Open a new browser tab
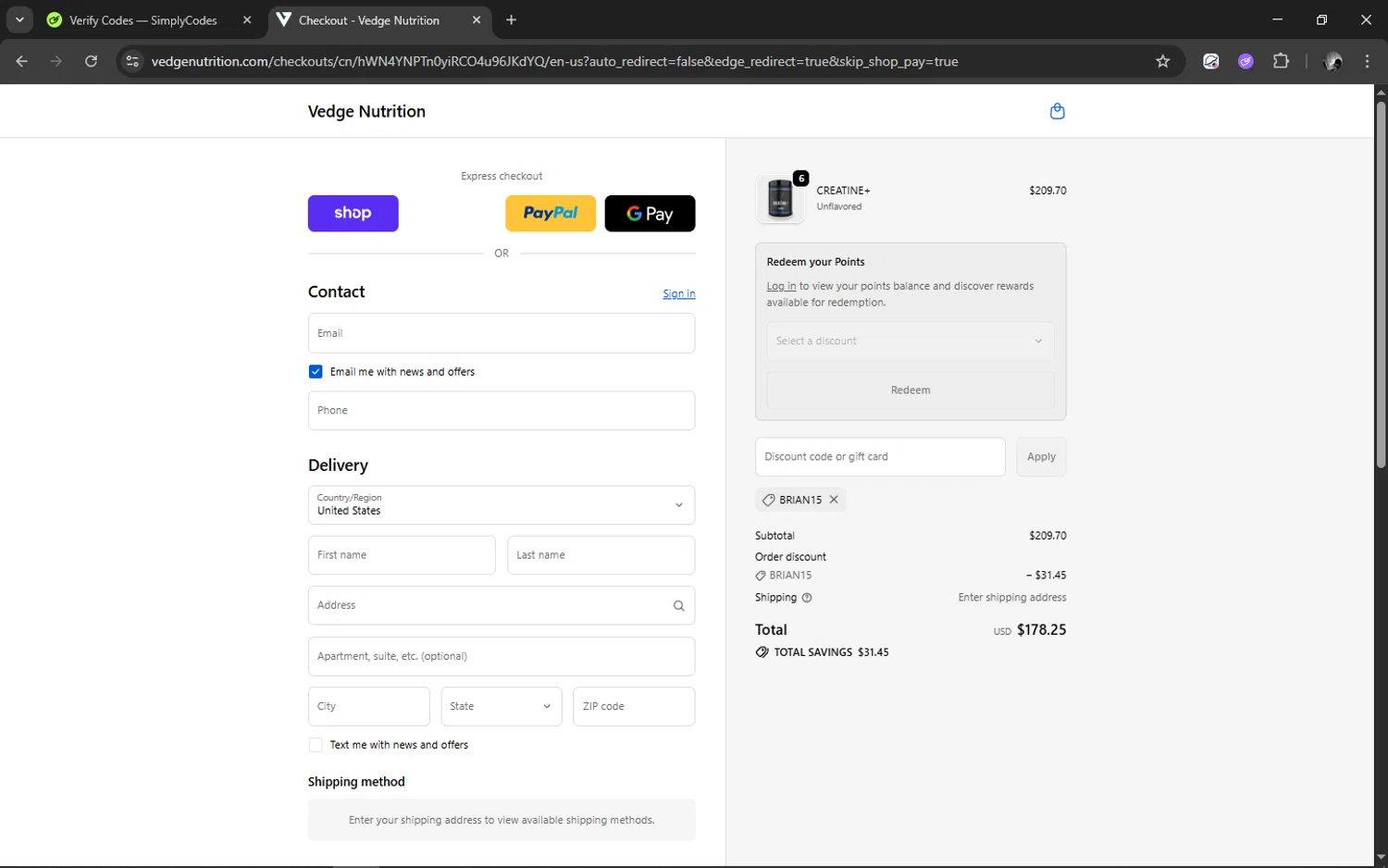The width and height of the screenshot is (1388, 868). click(x=511, y=19)
